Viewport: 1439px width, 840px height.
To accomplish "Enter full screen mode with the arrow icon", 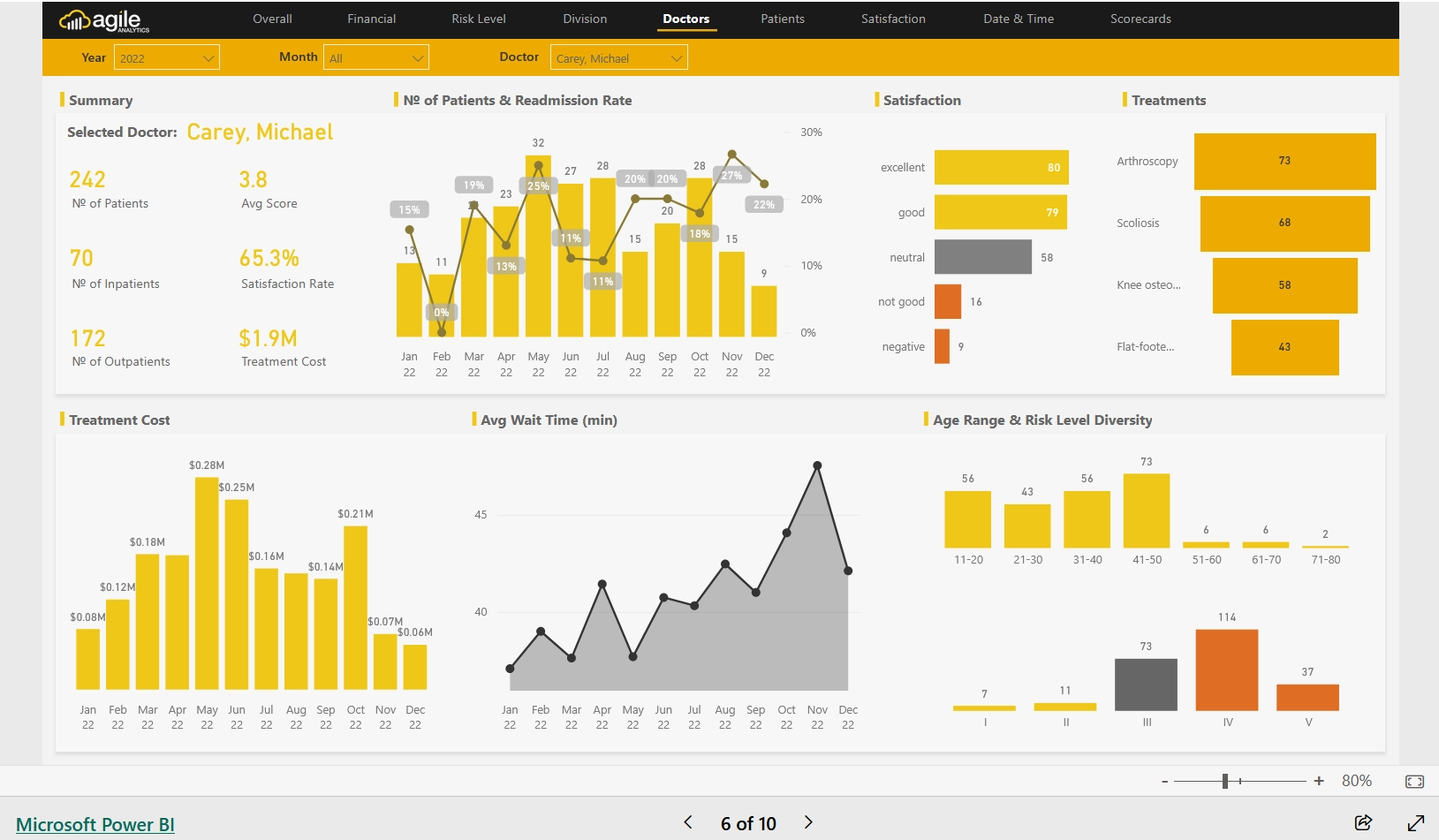I will click(x=1415, y=822).
